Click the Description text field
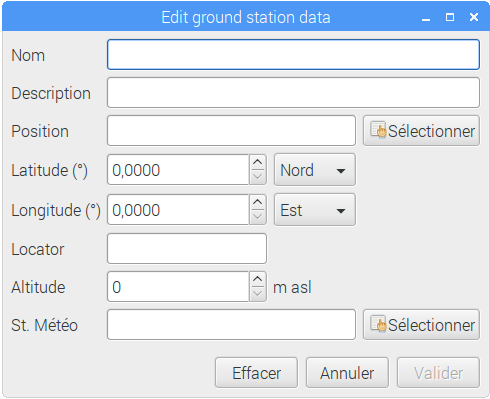 pyautogui.click(x=293, y=93)
